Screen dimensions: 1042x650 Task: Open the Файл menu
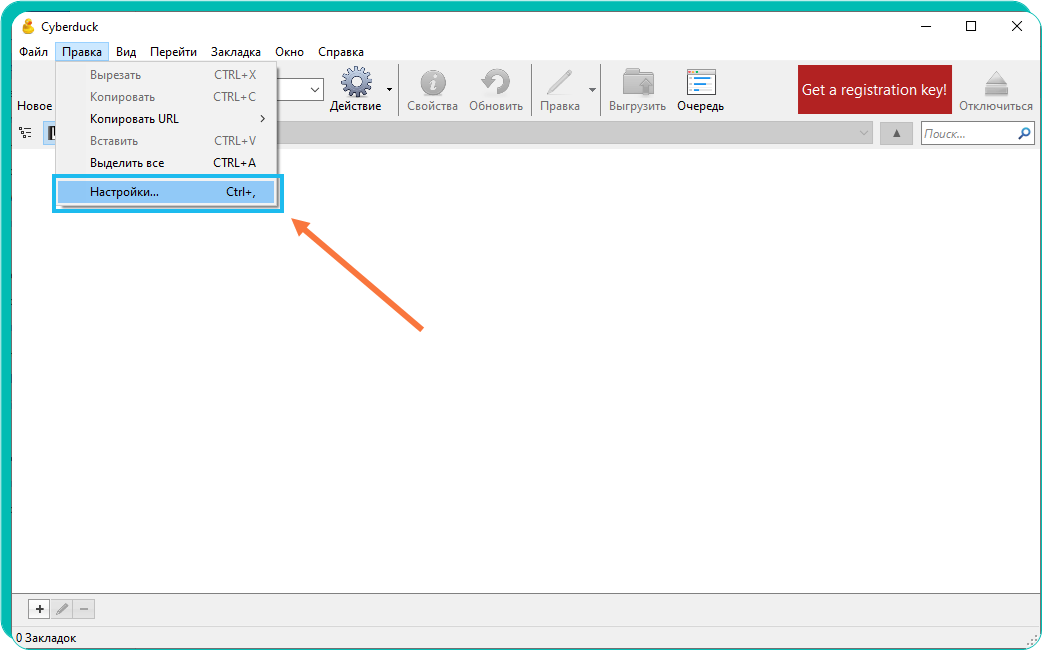click(33, 52)
